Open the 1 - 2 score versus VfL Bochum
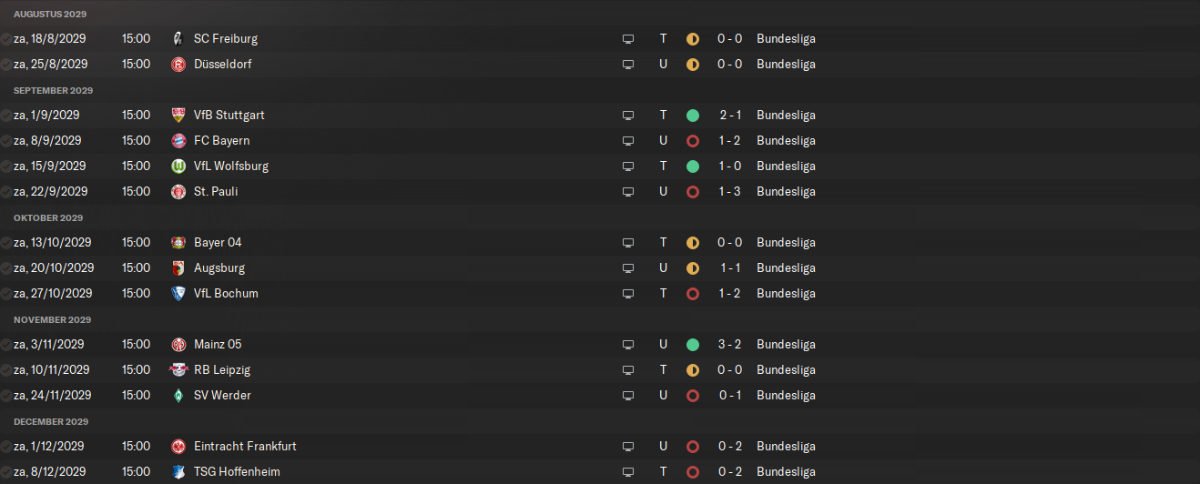This screenshot has width=1200, height=484. coord(729,294)
